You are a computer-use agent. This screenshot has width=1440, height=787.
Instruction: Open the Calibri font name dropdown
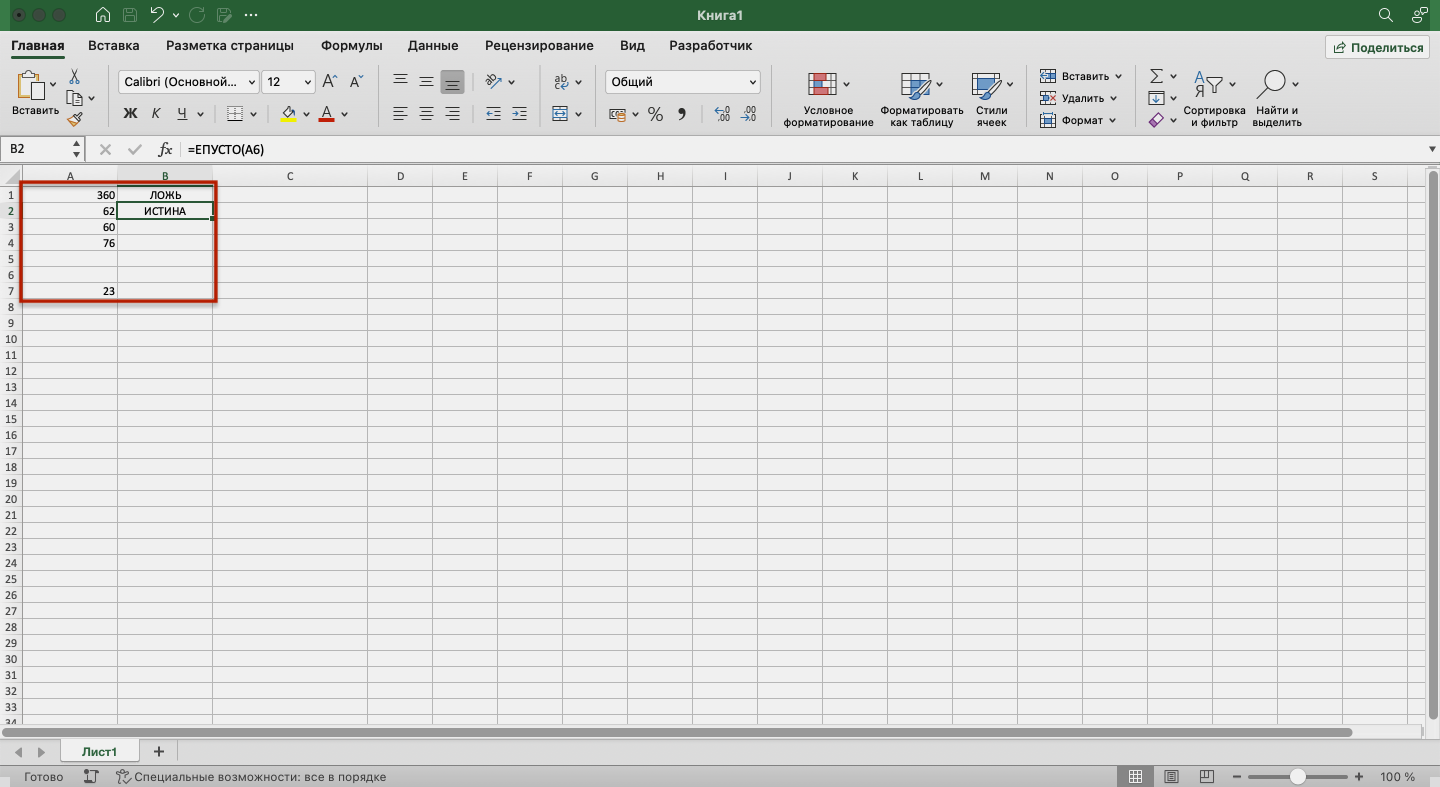(x=187, y=82)
